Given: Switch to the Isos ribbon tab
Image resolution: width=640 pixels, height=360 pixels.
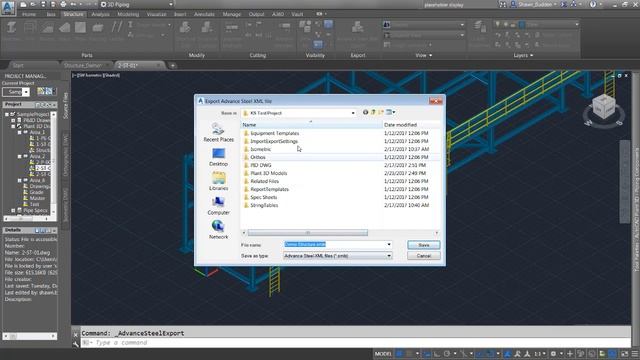Looking at the screenshot, I should [x=51, y=14].
